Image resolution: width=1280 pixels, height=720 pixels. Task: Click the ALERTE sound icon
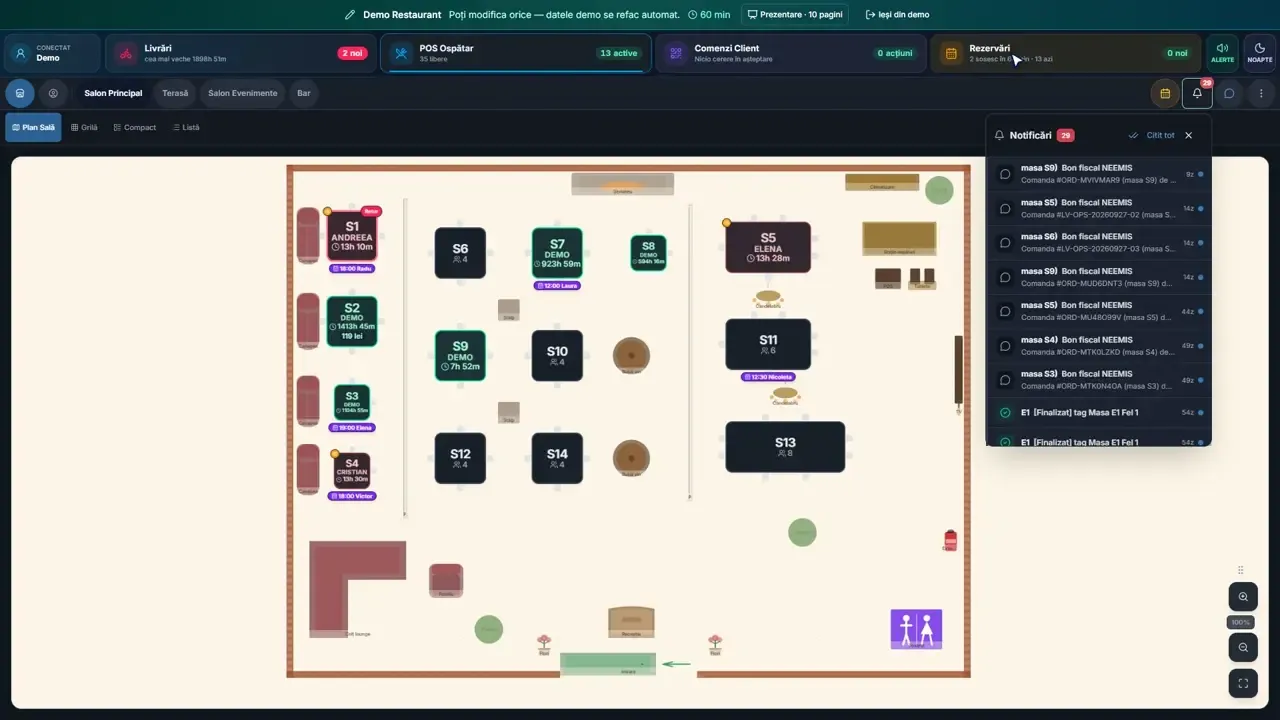click(1222, 53)
